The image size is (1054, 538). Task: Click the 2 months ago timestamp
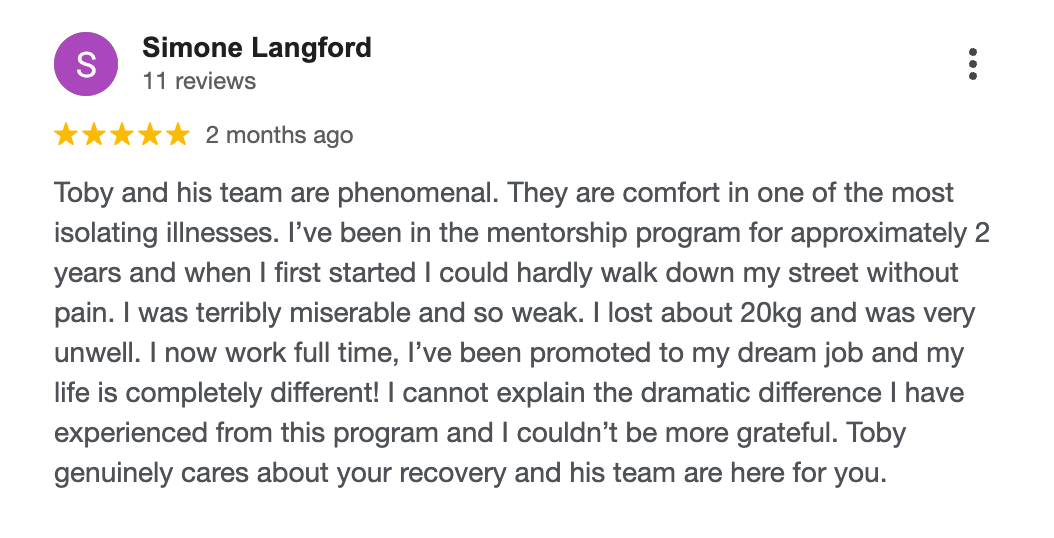coord(279,135)
